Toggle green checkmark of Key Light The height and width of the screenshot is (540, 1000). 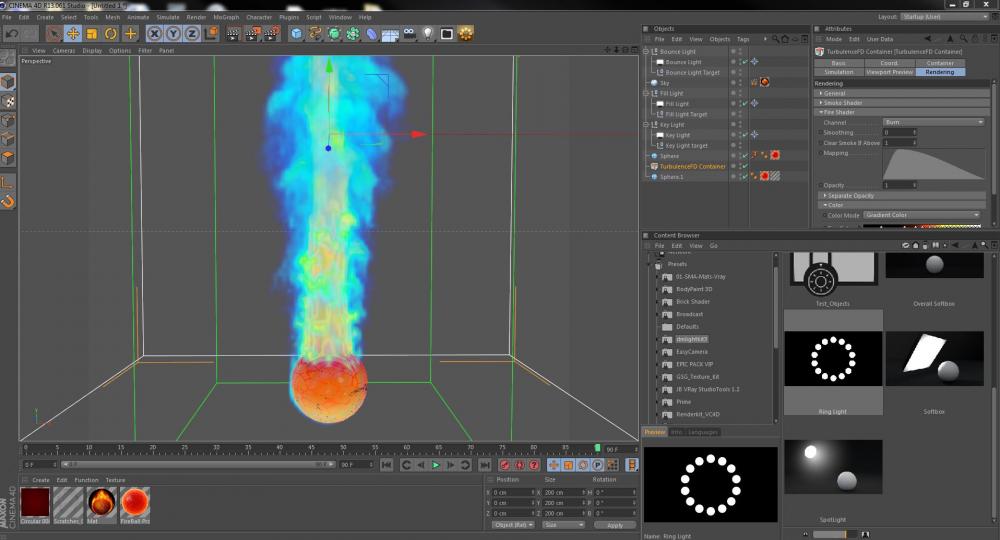coord(744,135)
